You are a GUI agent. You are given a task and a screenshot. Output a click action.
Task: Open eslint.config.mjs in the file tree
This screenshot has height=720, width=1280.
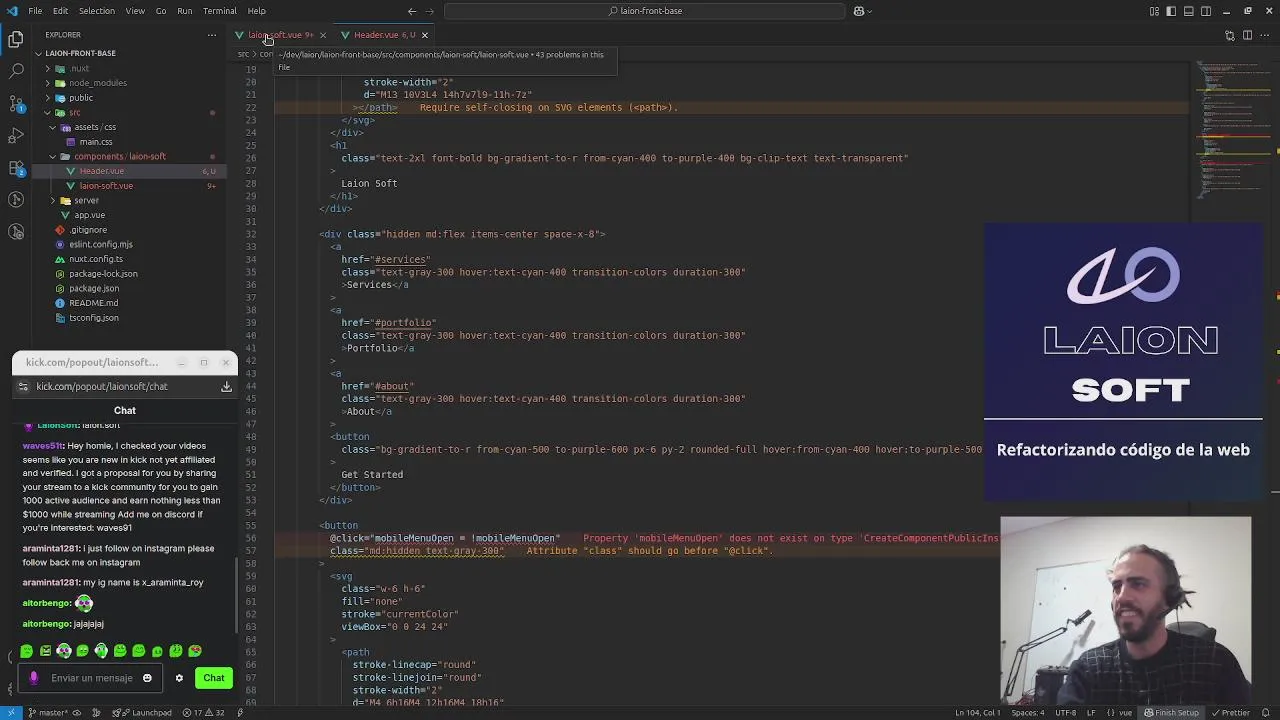tap(100, 244)
